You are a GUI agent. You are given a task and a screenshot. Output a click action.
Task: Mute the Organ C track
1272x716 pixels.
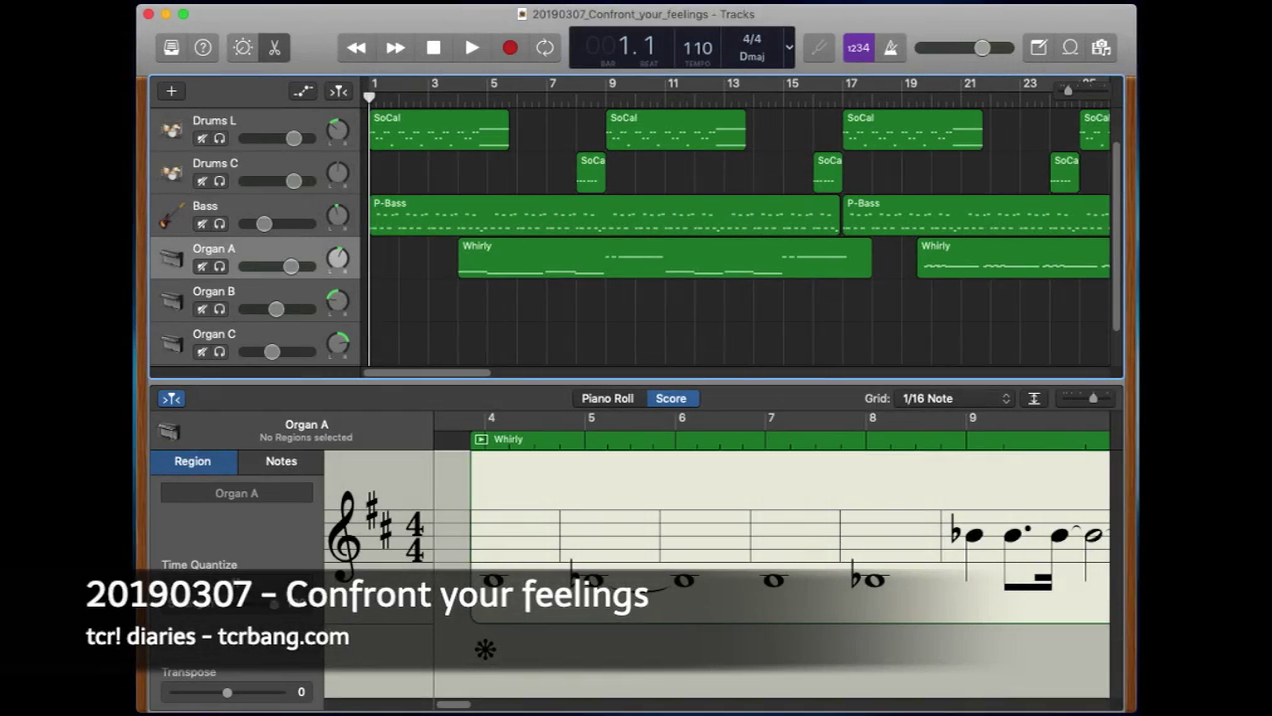[x=202, y=352]
